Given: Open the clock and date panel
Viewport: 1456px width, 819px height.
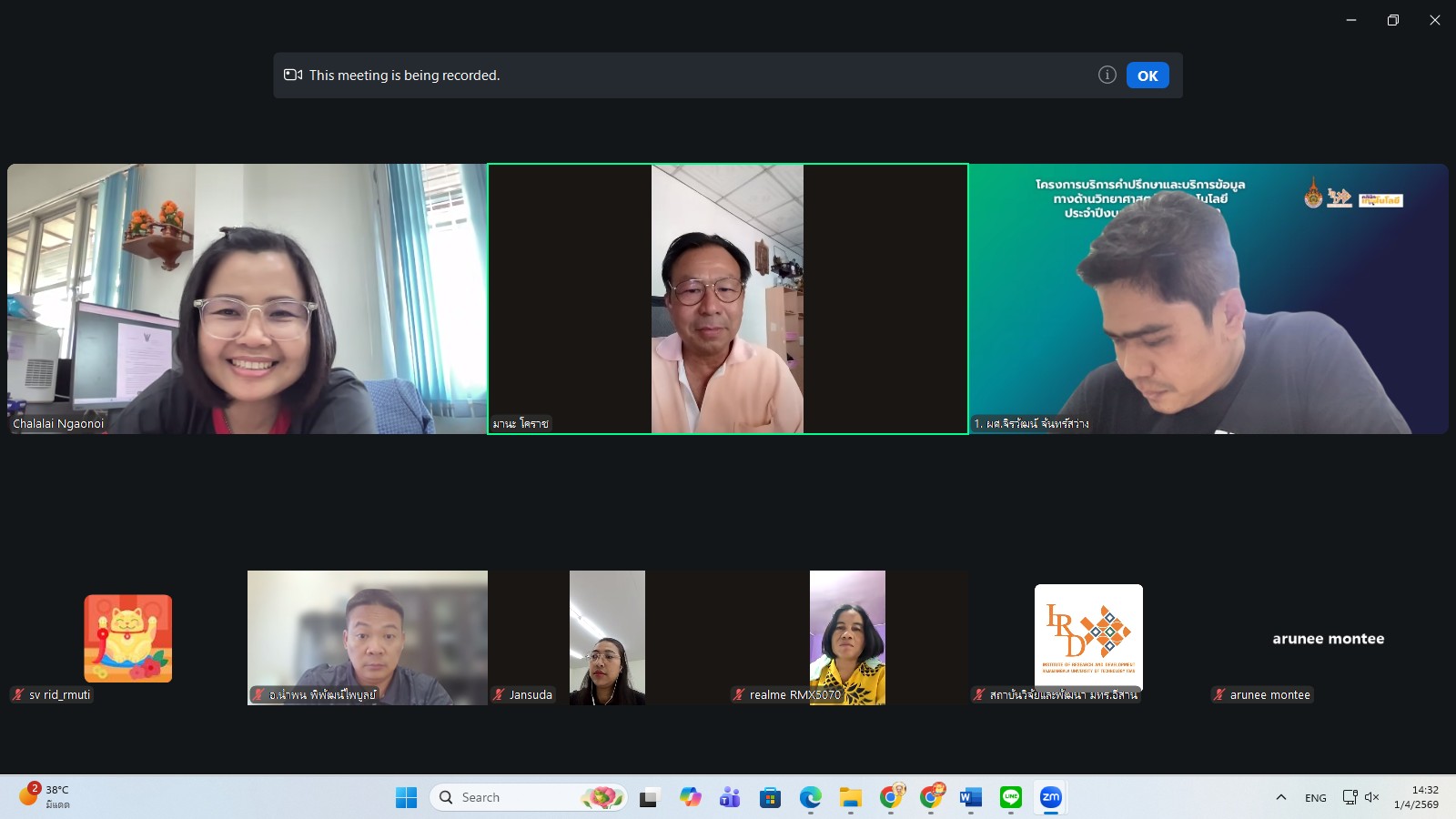Looking at the screenshot, I should click(x=1416, y=797).
